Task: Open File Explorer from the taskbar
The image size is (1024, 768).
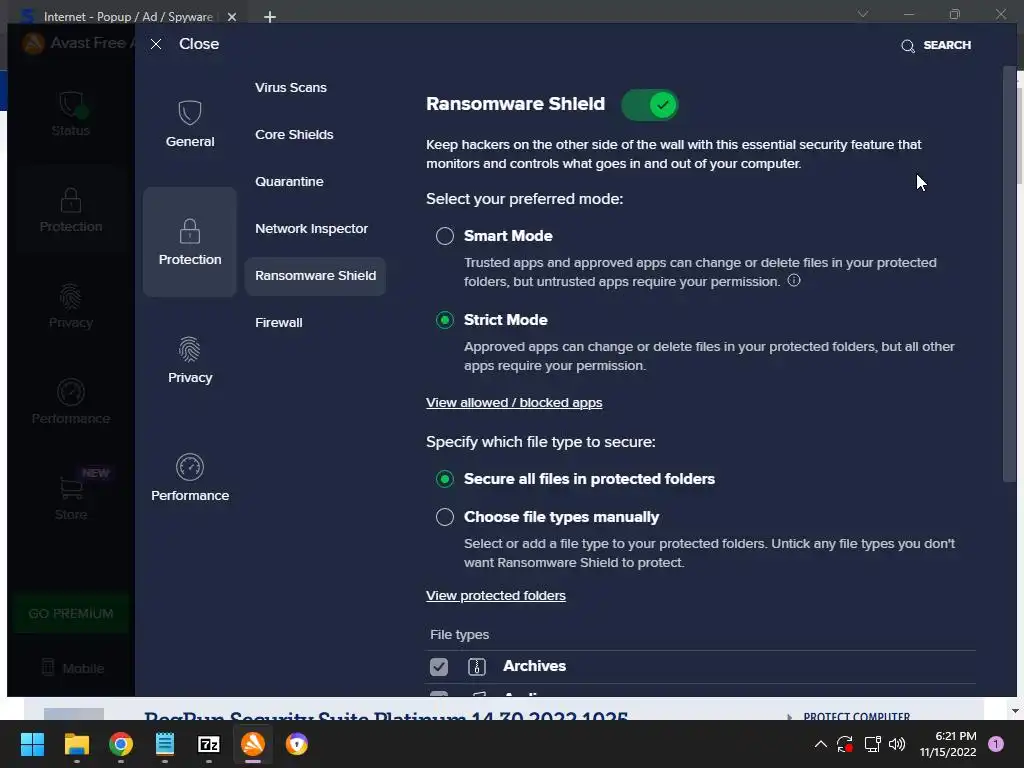Action: 76,744
